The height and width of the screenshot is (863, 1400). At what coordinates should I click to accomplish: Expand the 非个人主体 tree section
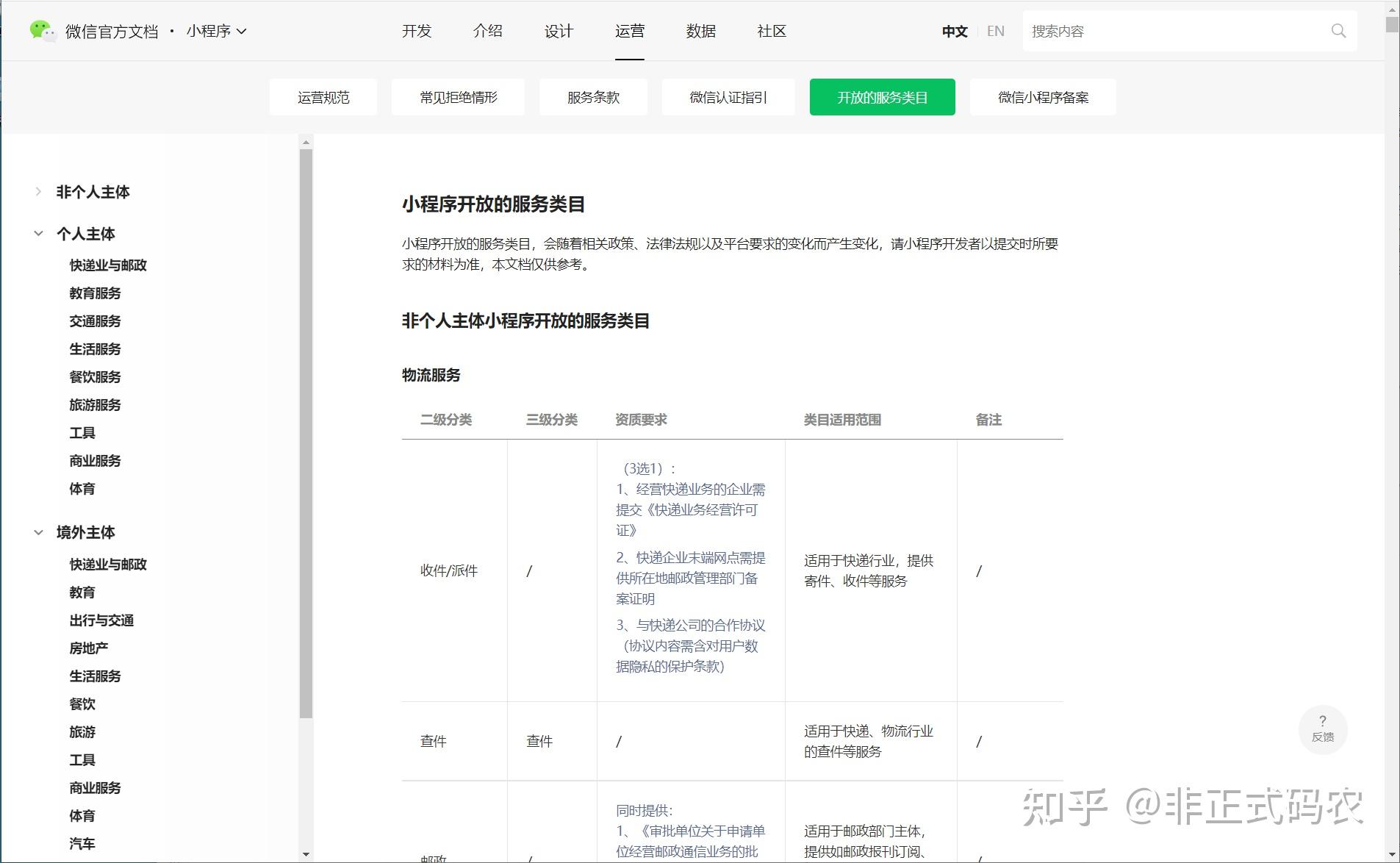tap(38, 192)
